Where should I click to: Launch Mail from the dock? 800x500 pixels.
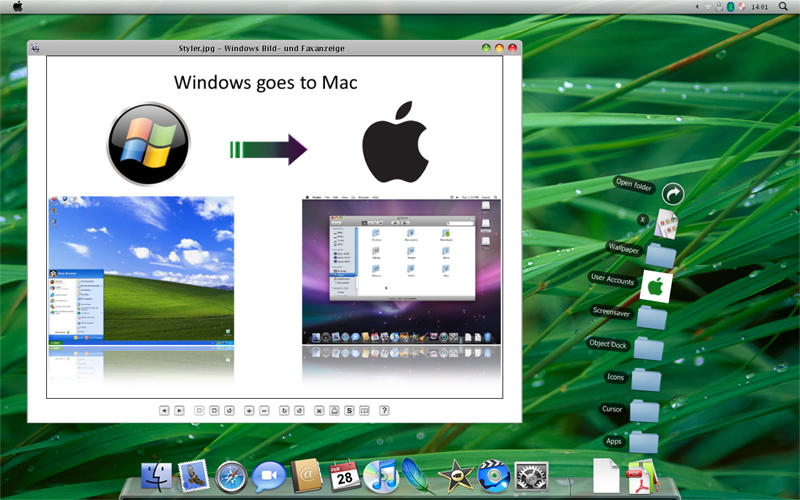pyautogui.click(x=193, y=476)
